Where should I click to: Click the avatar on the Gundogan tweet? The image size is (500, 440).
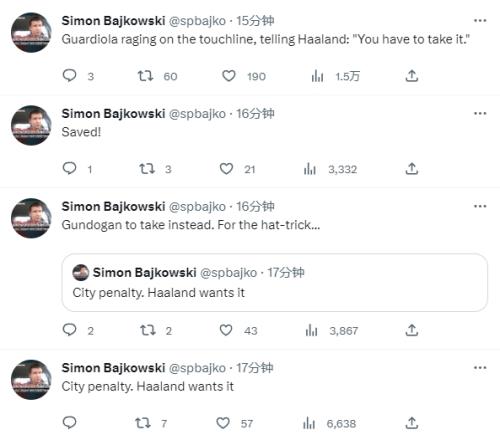[x=31, y=218]
